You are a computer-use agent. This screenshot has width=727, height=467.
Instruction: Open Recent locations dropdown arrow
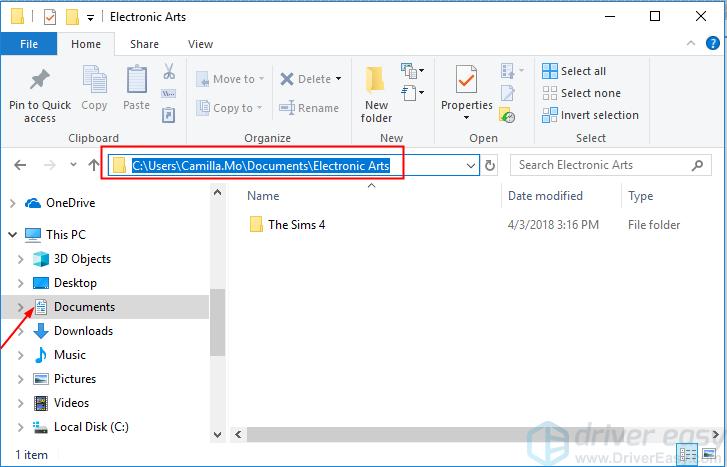pos(73,165)
